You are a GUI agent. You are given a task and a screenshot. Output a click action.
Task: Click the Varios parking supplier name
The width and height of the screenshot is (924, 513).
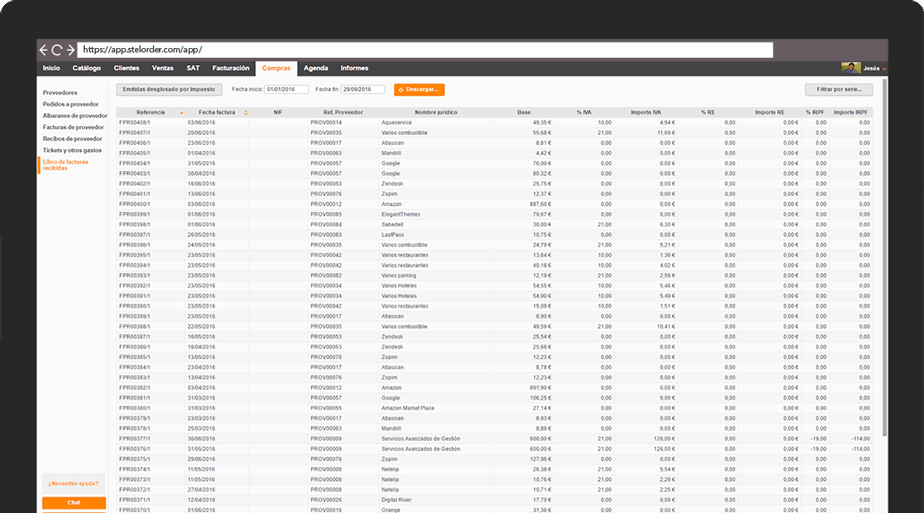click(399, 276)
